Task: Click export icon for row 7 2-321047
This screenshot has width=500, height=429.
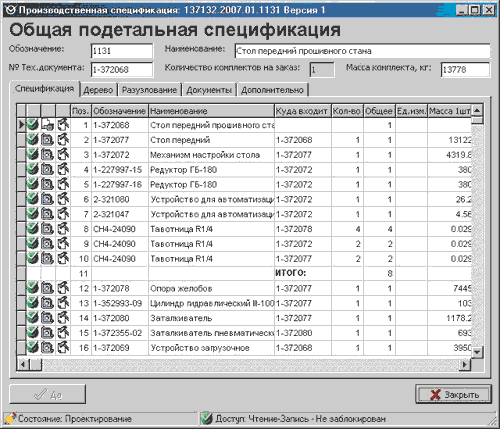Action: click(x=63, y=214)
